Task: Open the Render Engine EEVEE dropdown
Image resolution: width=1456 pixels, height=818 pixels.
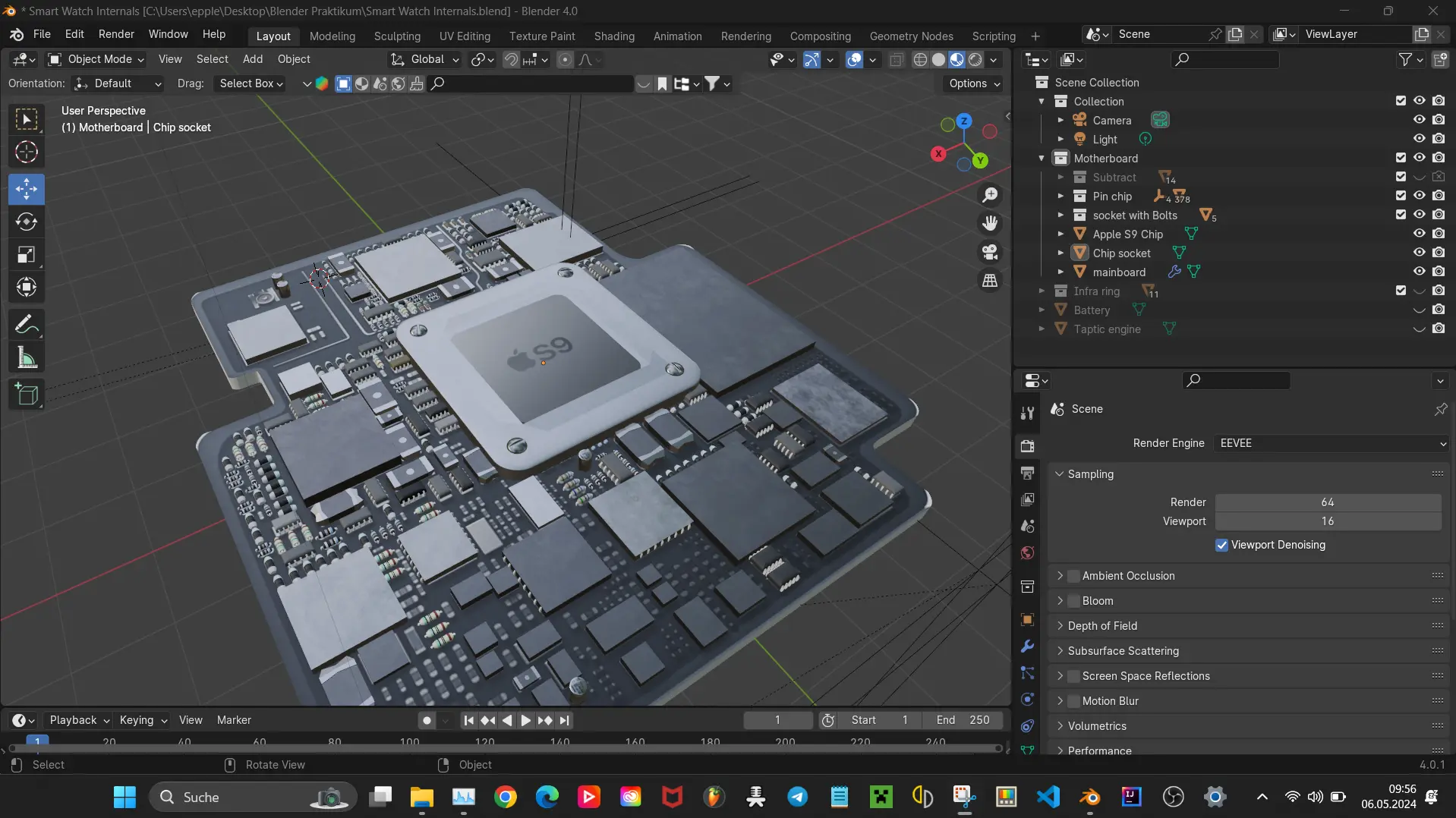Action: coord(1332,443)
